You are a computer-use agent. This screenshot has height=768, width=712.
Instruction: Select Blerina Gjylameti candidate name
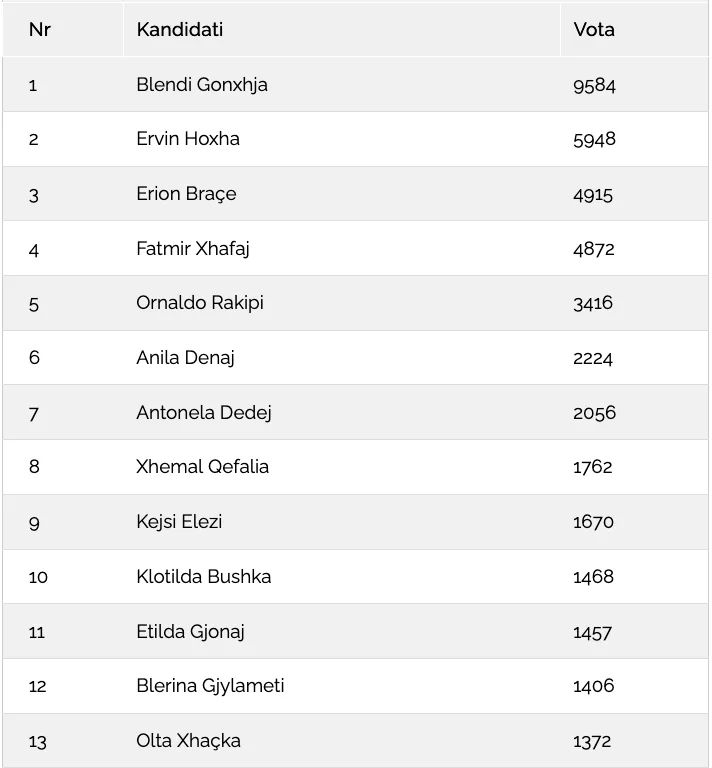tap(210, 686)
